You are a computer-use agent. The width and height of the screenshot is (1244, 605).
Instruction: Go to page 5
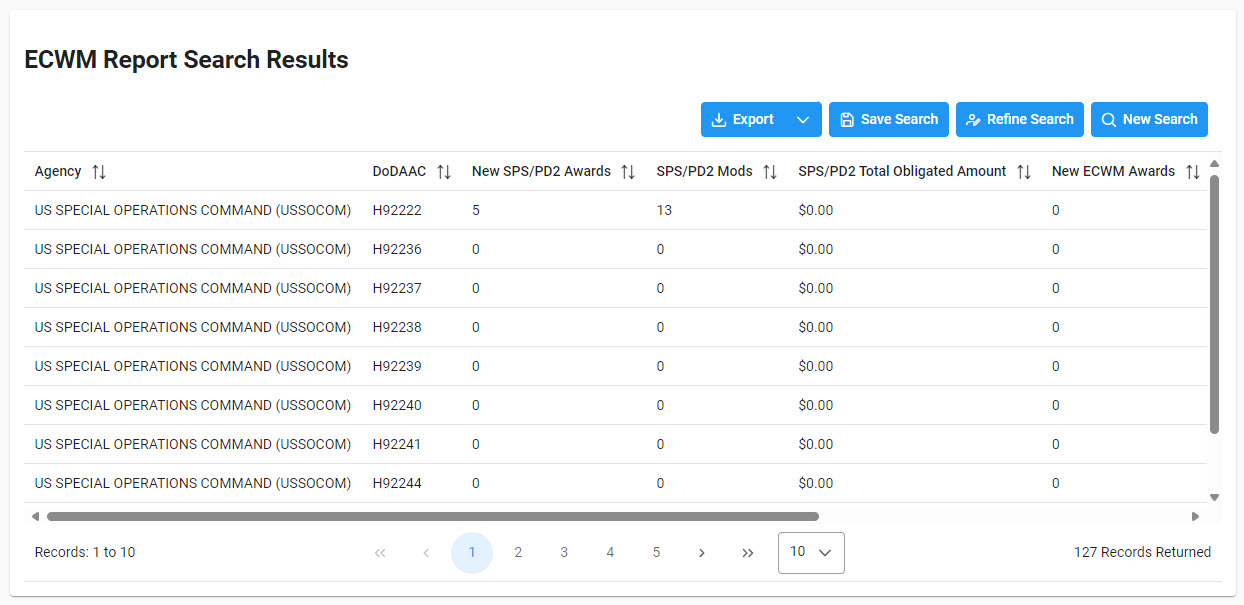656,553
